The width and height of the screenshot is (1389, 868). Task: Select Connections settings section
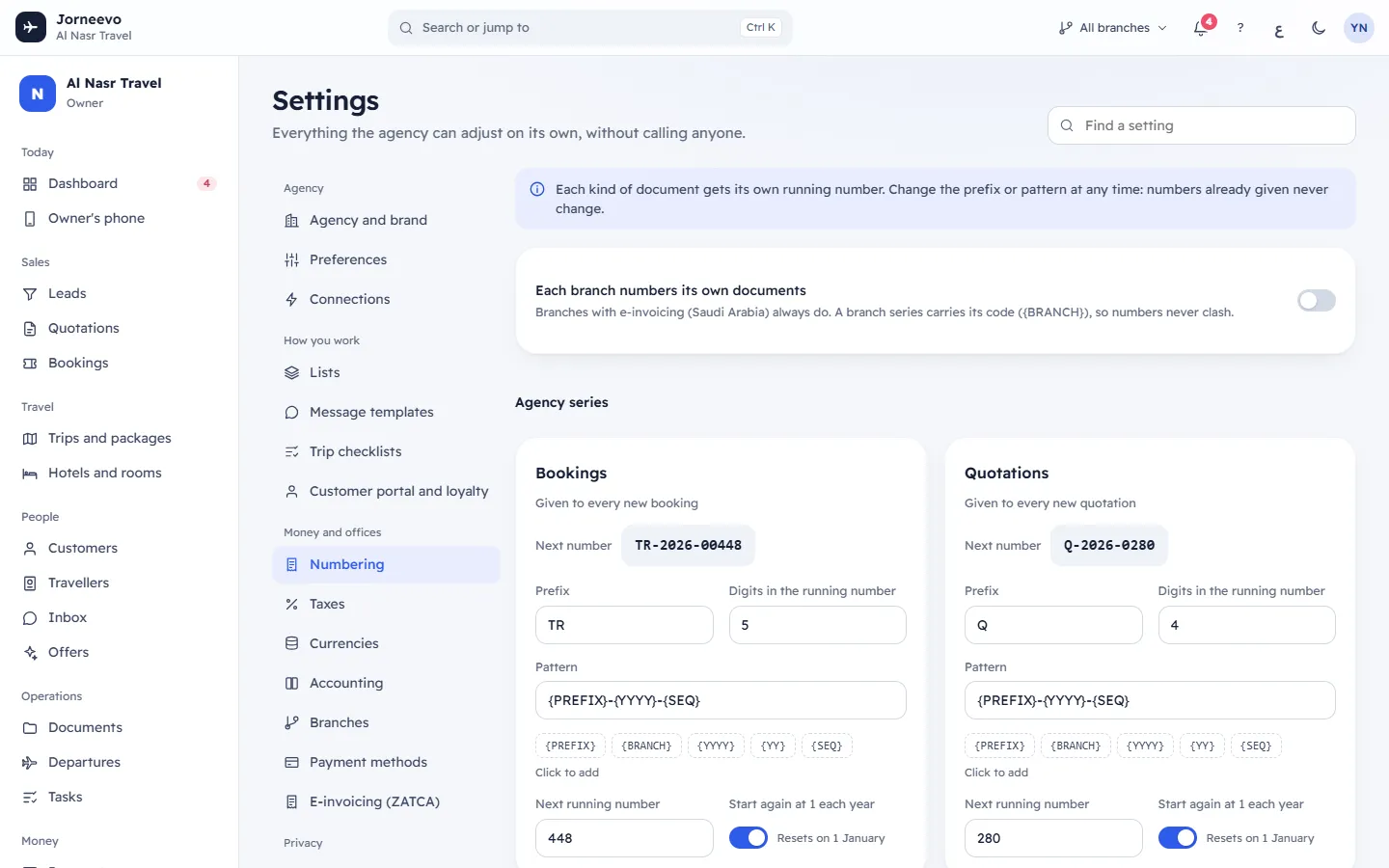[386, 299]
